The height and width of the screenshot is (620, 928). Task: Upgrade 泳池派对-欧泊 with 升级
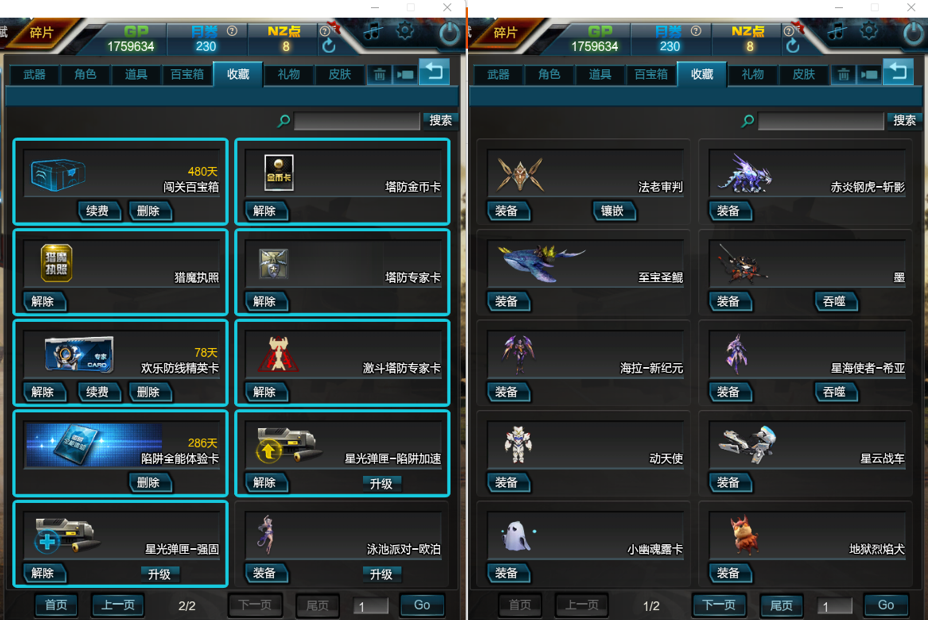pos(381,574)
